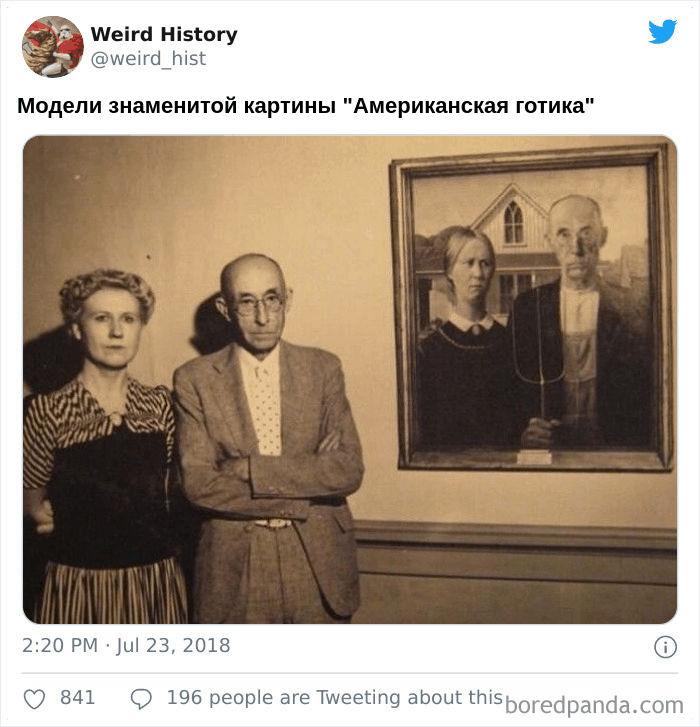Screen dimensions: 700x727
Task: Click the Weird History display name
Action: [164, 34]
